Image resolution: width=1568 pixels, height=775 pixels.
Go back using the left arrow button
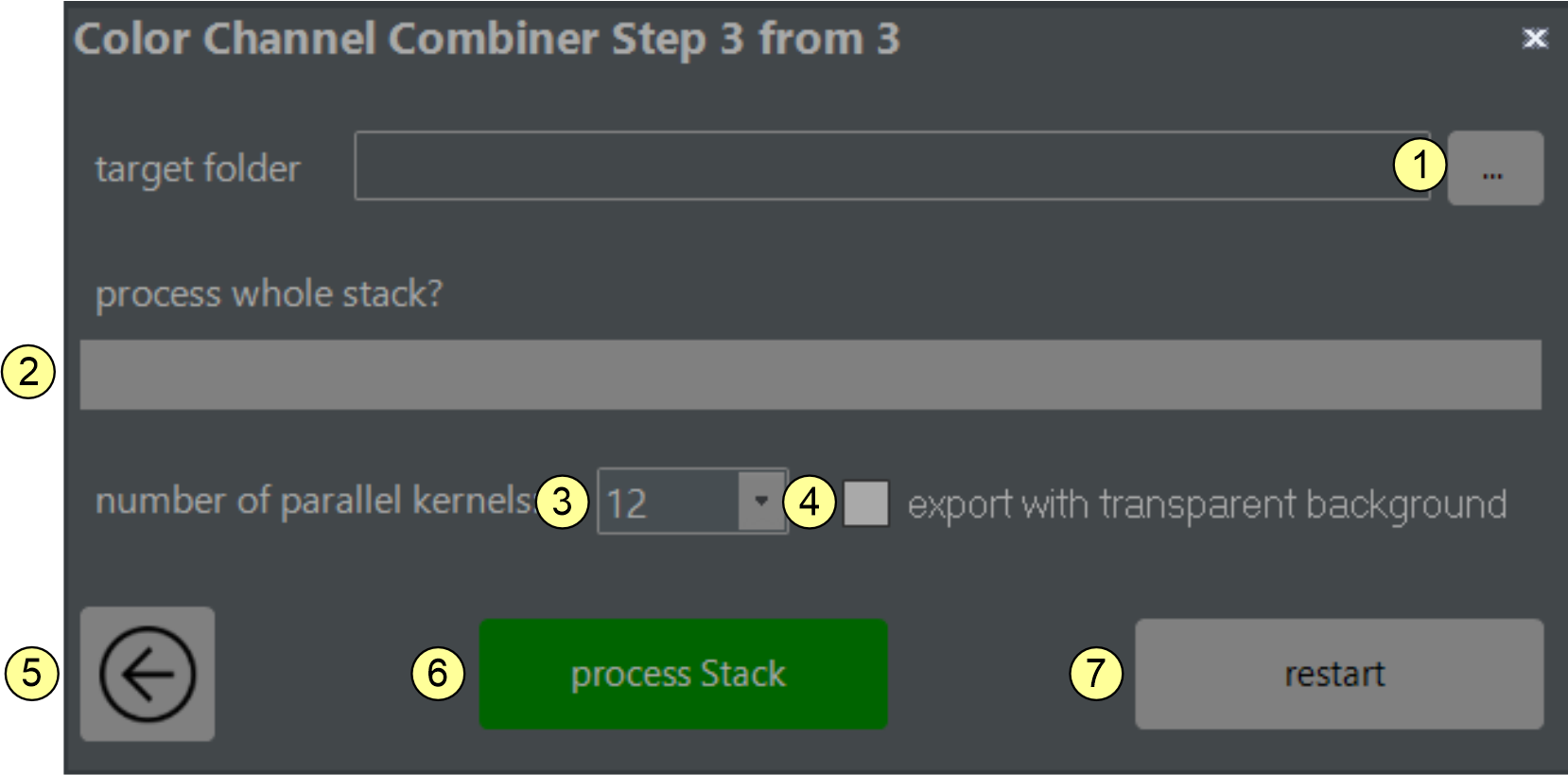148,674
